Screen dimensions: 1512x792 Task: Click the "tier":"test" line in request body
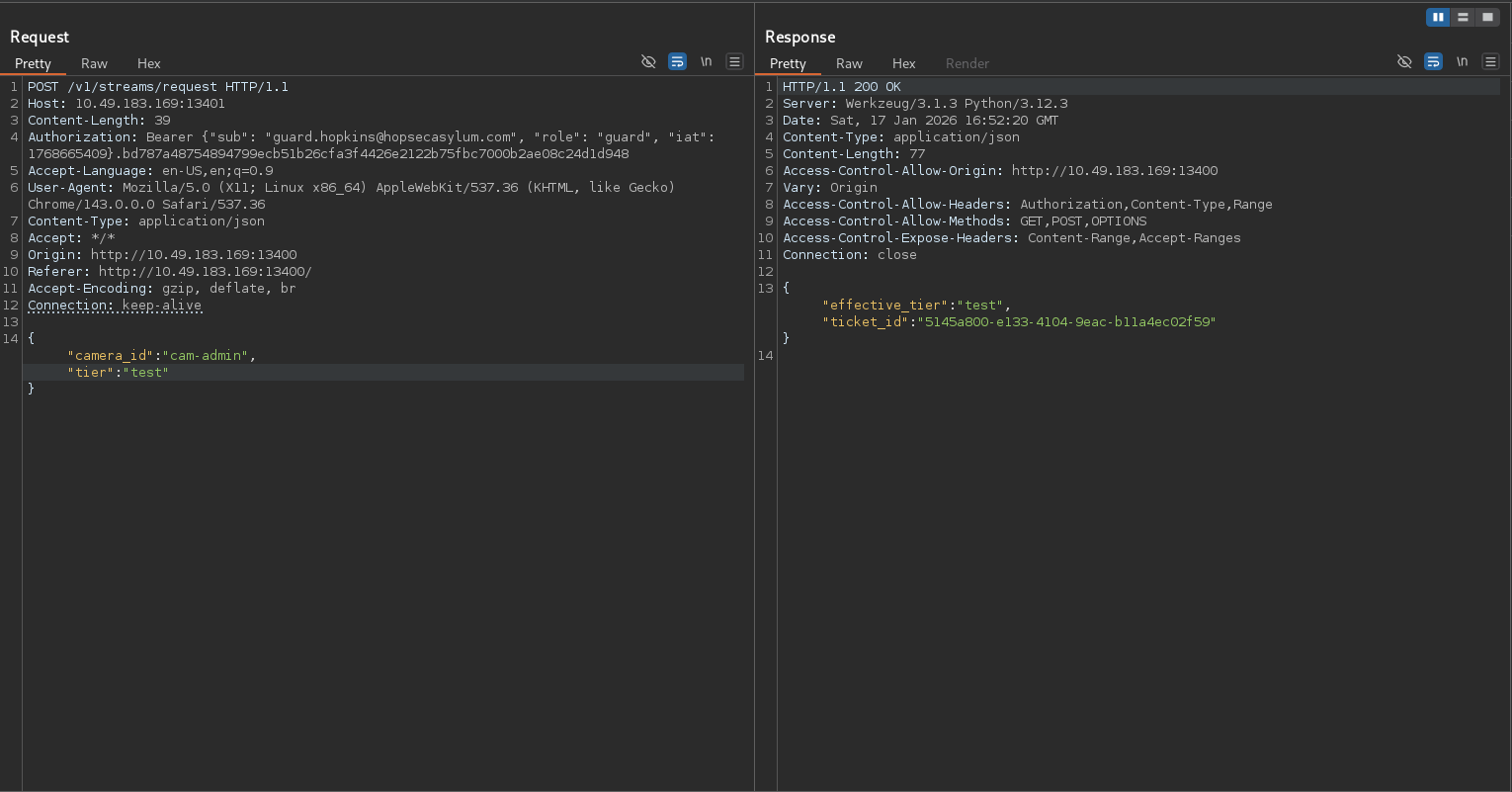(x=119, y=372)
